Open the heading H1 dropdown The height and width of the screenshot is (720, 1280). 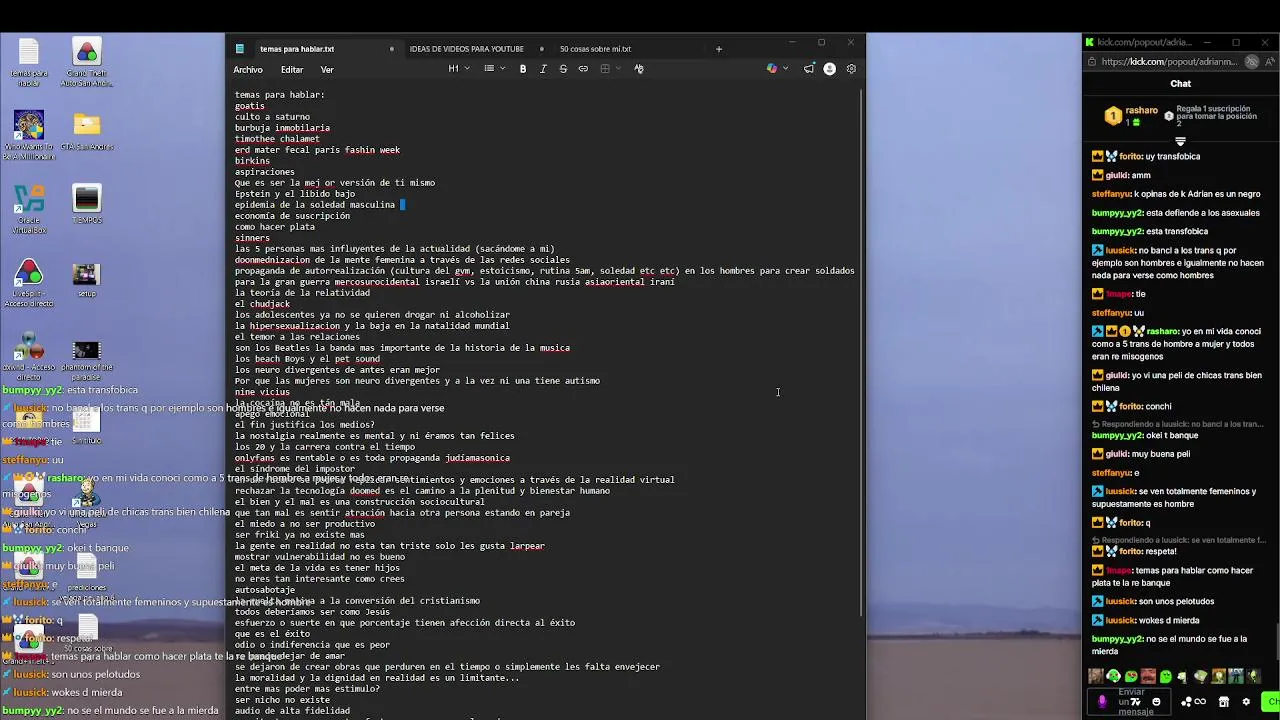coord(459,69)
